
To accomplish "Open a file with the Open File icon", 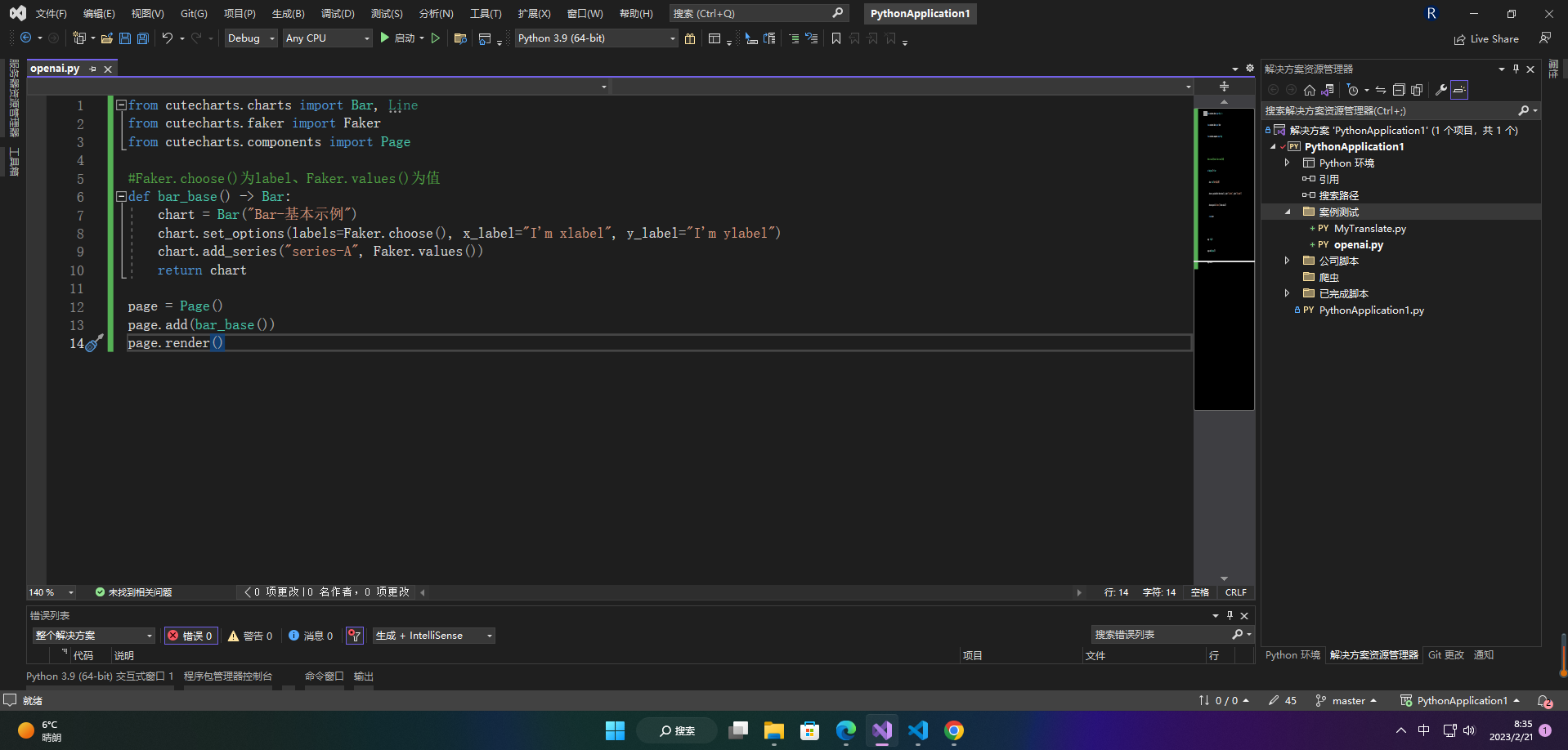I will click(106, 38).
